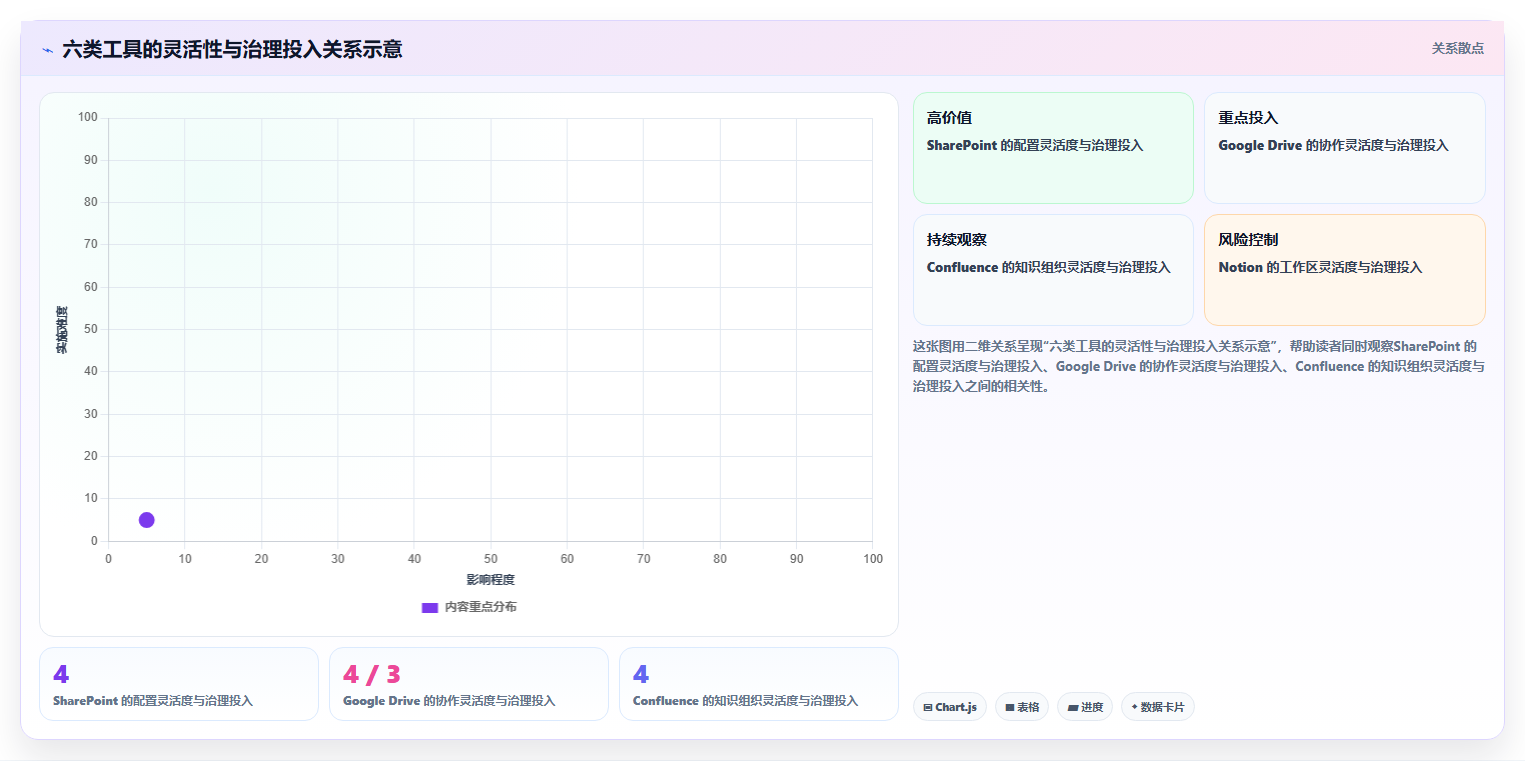1525x761 pixels.
Task: Click the 实施难度 y-axis label
Action: pyautogui.click(x=62, y=330)
